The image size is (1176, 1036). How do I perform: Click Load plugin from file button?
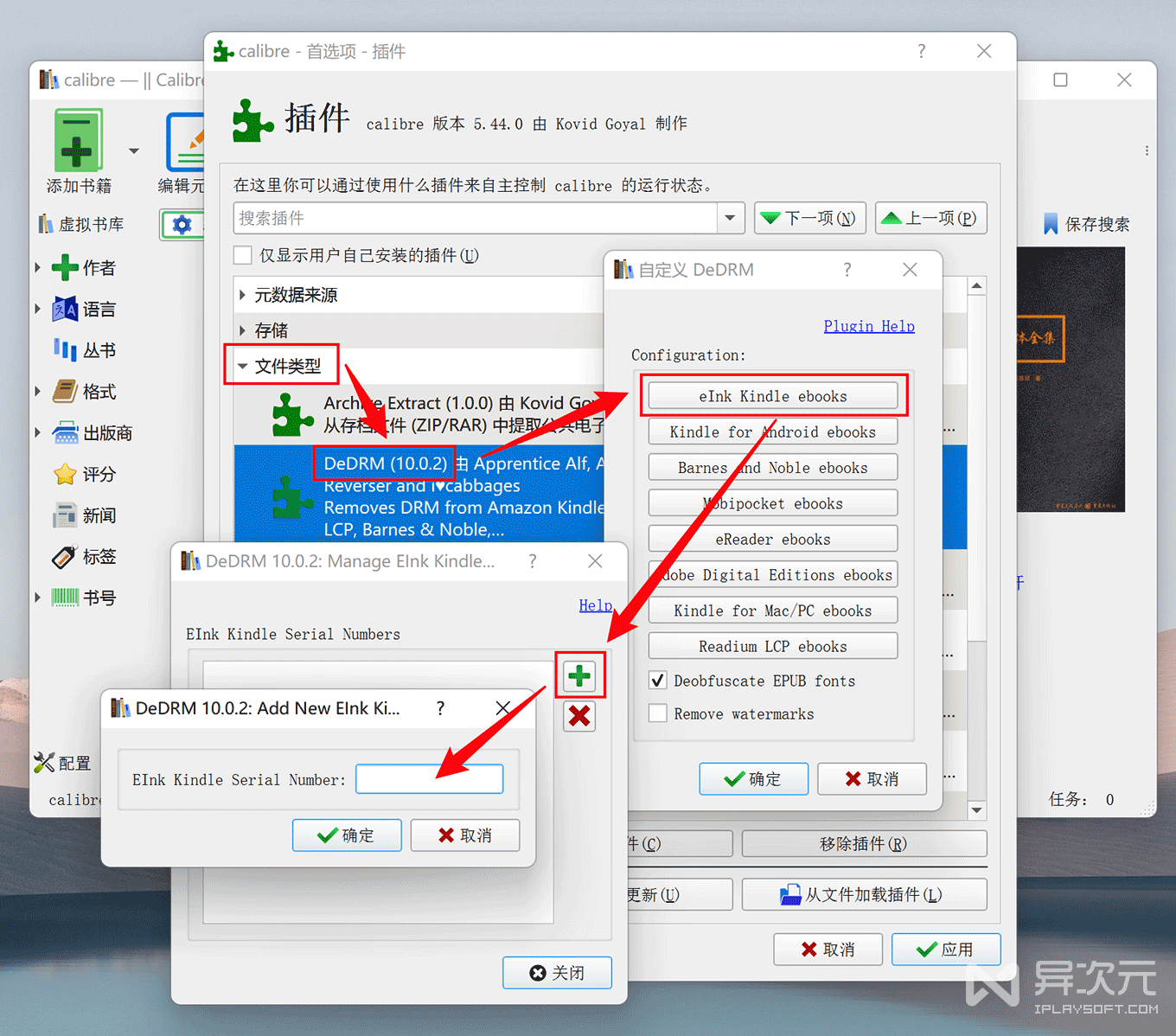pos(864,895)
